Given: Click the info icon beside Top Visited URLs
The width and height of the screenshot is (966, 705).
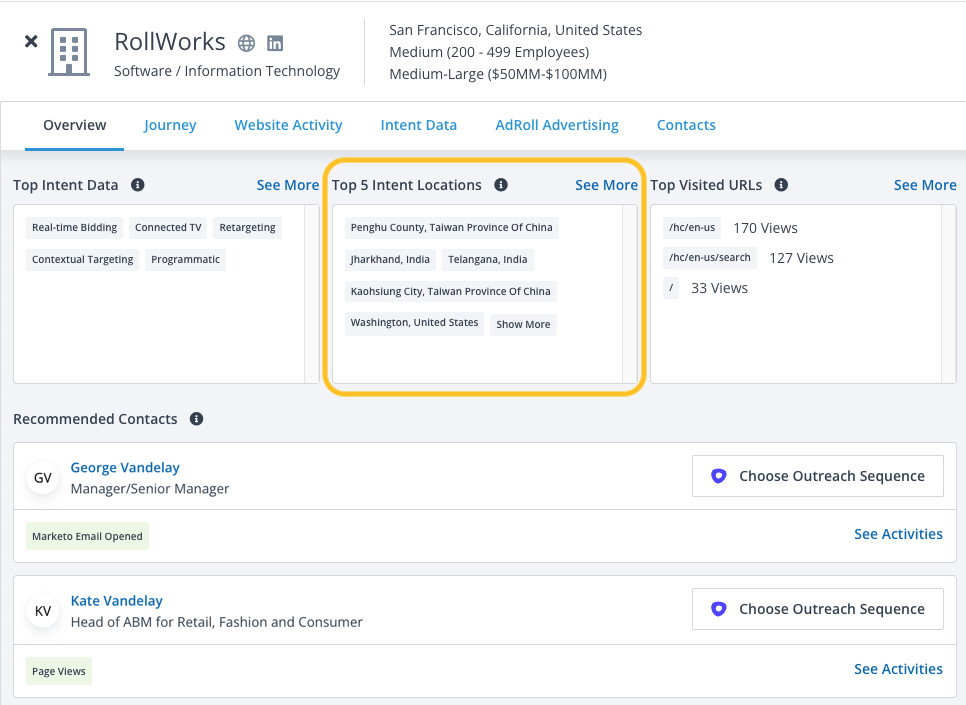Looking at the screenshot, I should (781, 185).
